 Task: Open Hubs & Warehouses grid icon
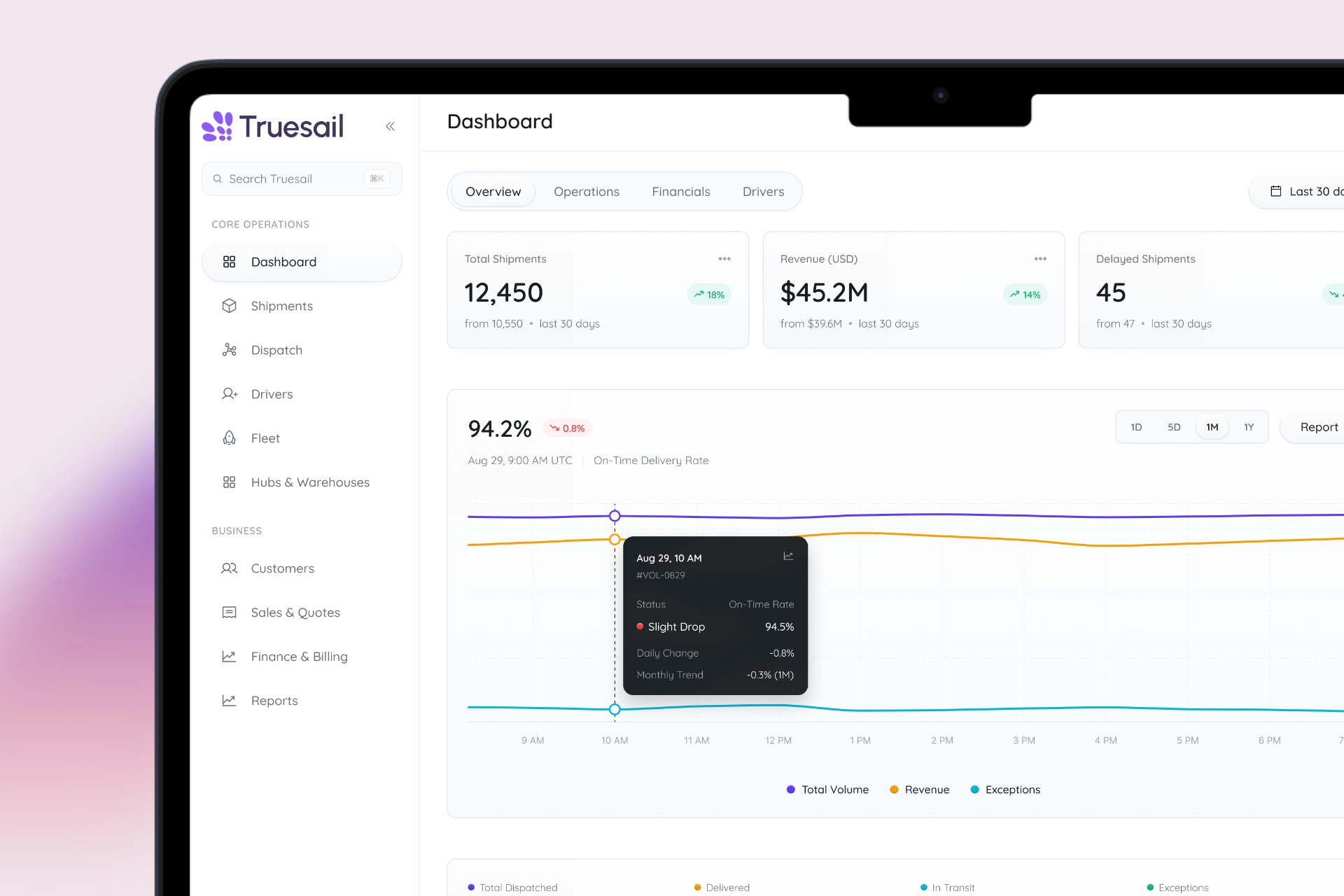[x=229, y=482]
